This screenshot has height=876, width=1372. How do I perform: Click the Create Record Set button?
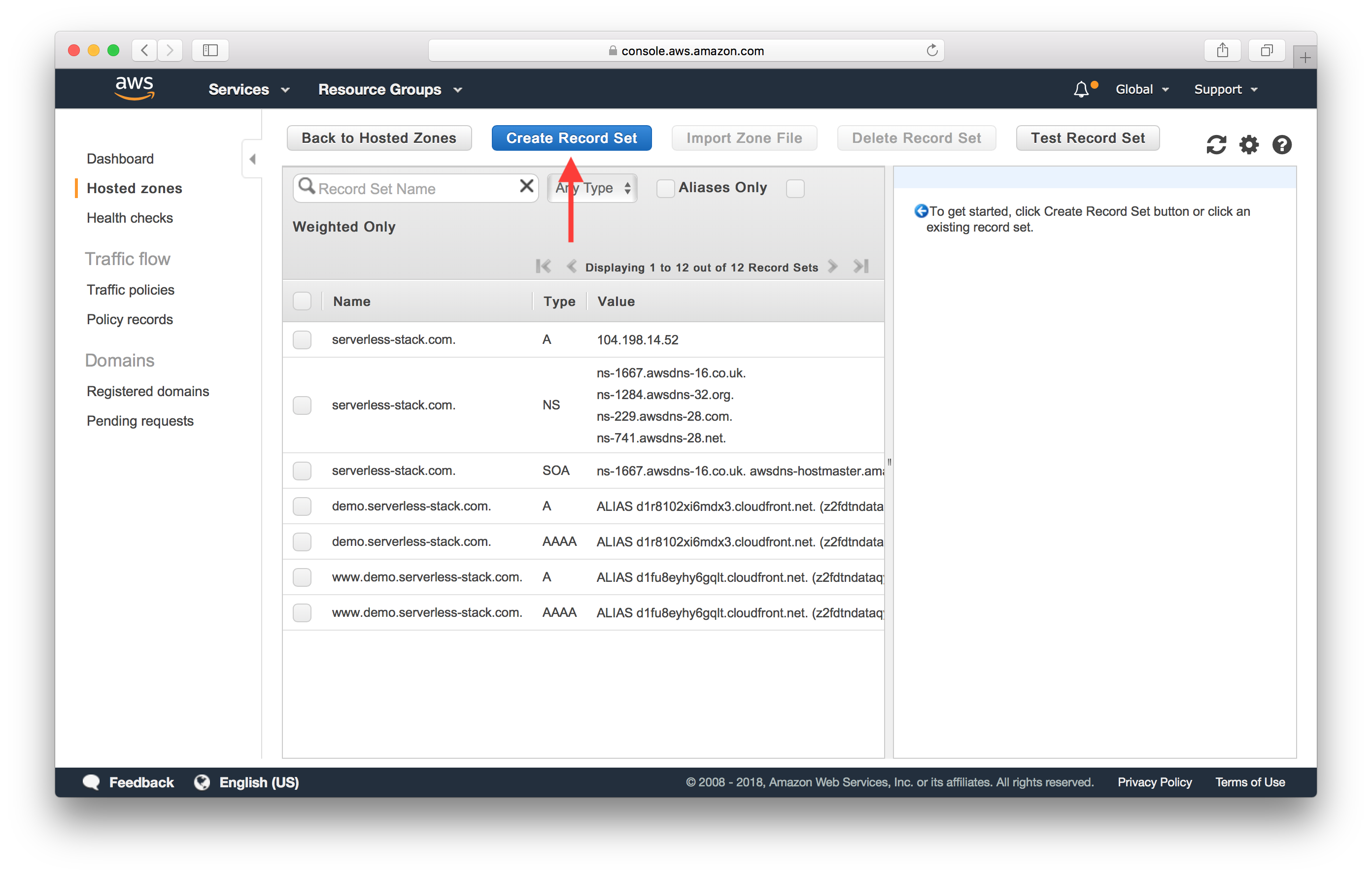(572, 138)
